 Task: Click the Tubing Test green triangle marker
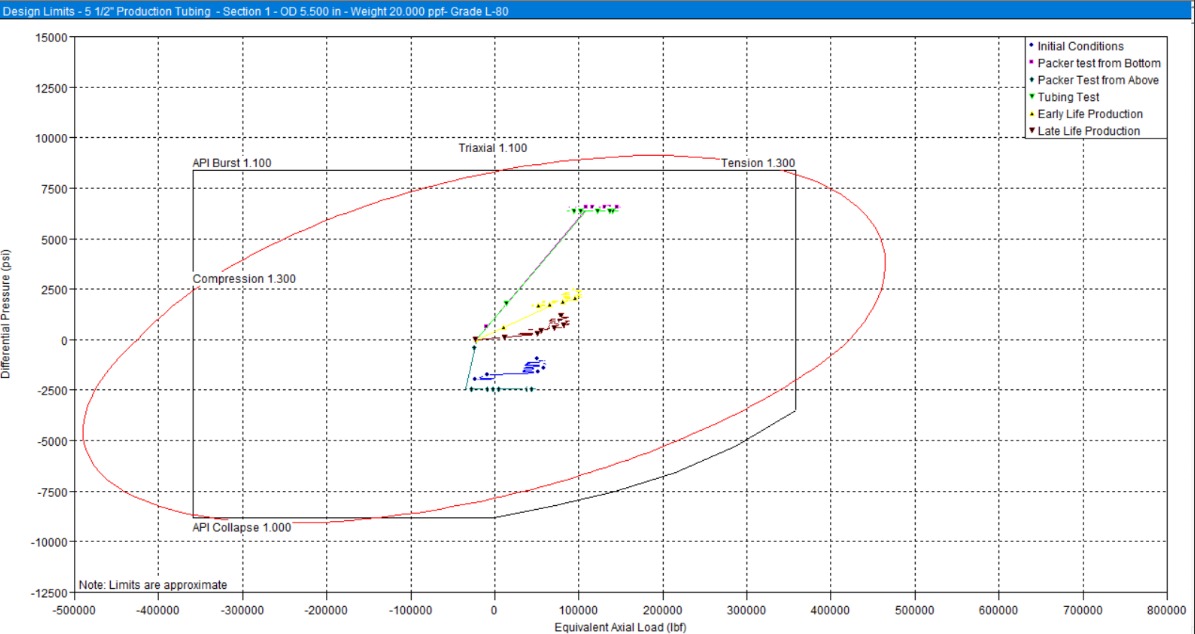[1030, 97]
